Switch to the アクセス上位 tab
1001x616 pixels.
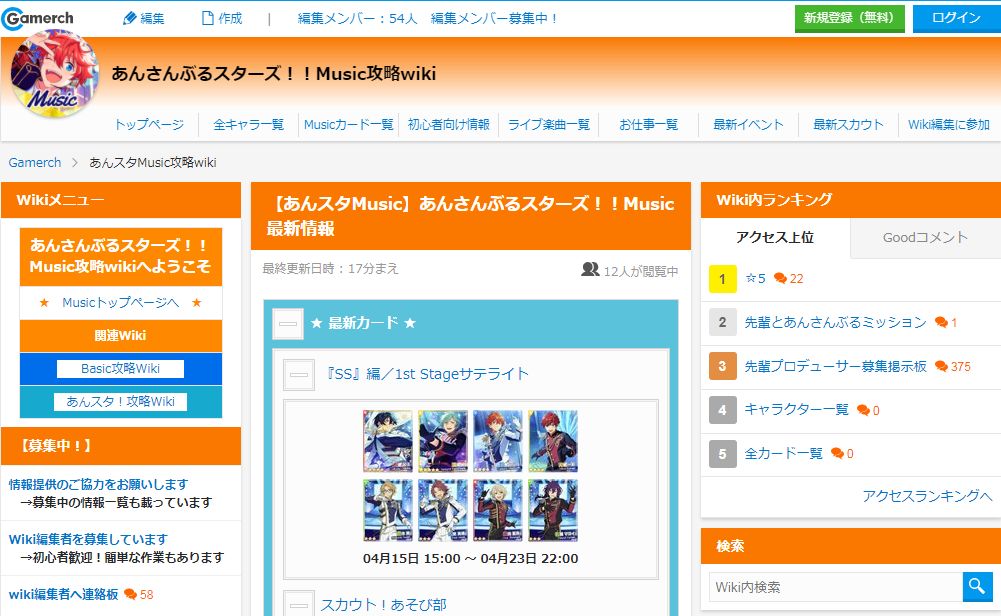point(775,237)
